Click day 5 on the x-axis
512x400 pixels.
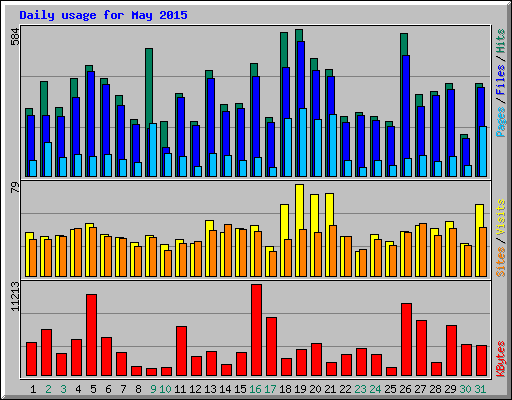(93, 389)
